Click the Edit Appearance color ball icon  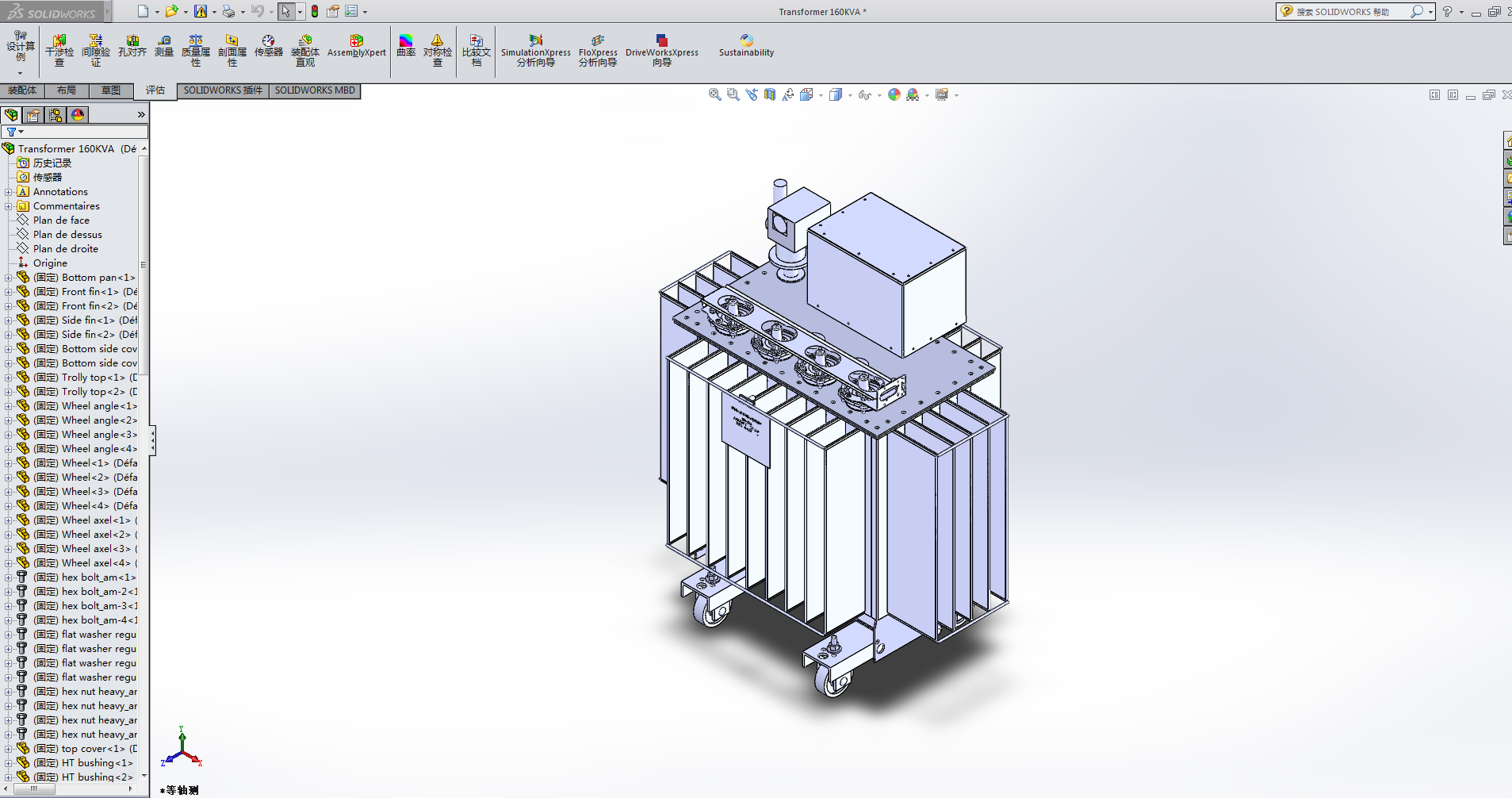tap(894, 94)
